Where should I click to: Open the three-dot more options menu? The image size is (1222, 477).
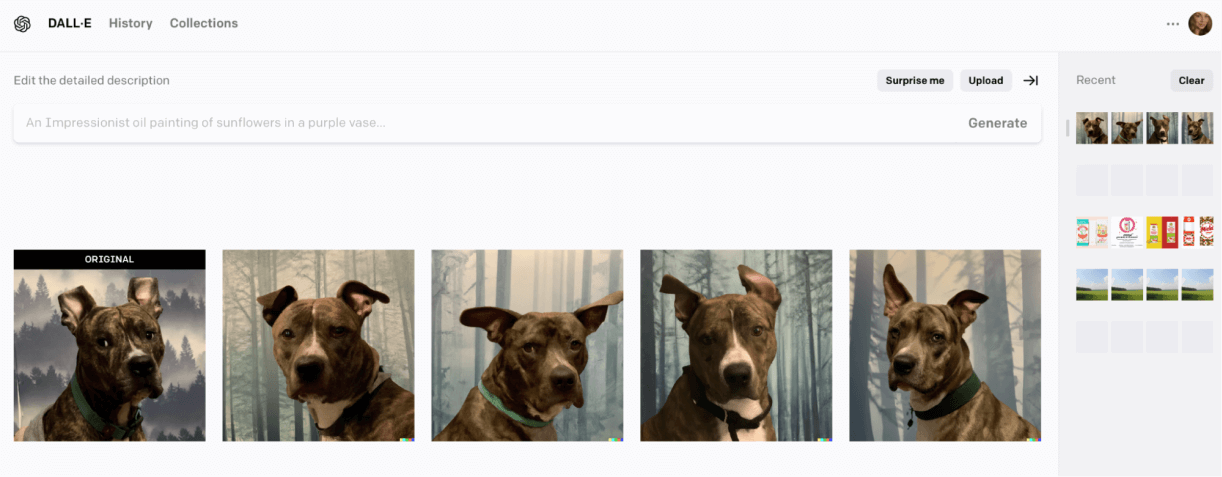coord(1173,24)
